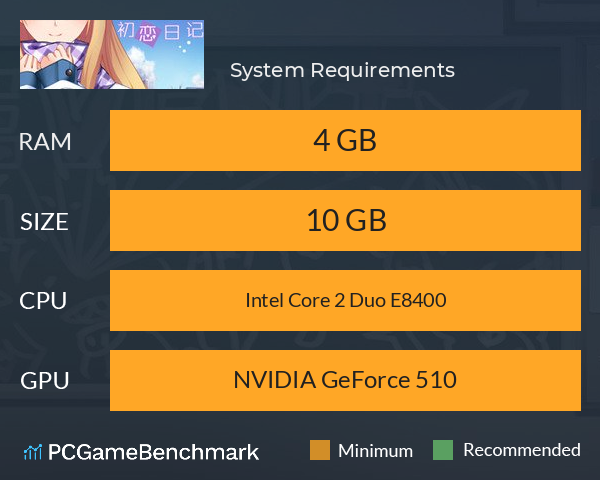Screen dimensions: 600x480
Task: Click the 10 GB SIZE bar
Action: point(345,220)
